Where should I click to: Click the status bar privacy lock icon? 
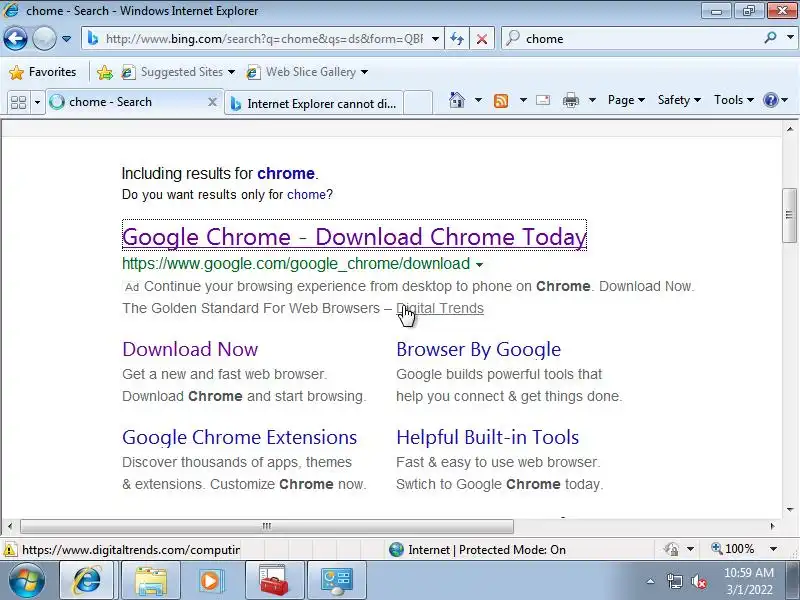click(671, 549)
